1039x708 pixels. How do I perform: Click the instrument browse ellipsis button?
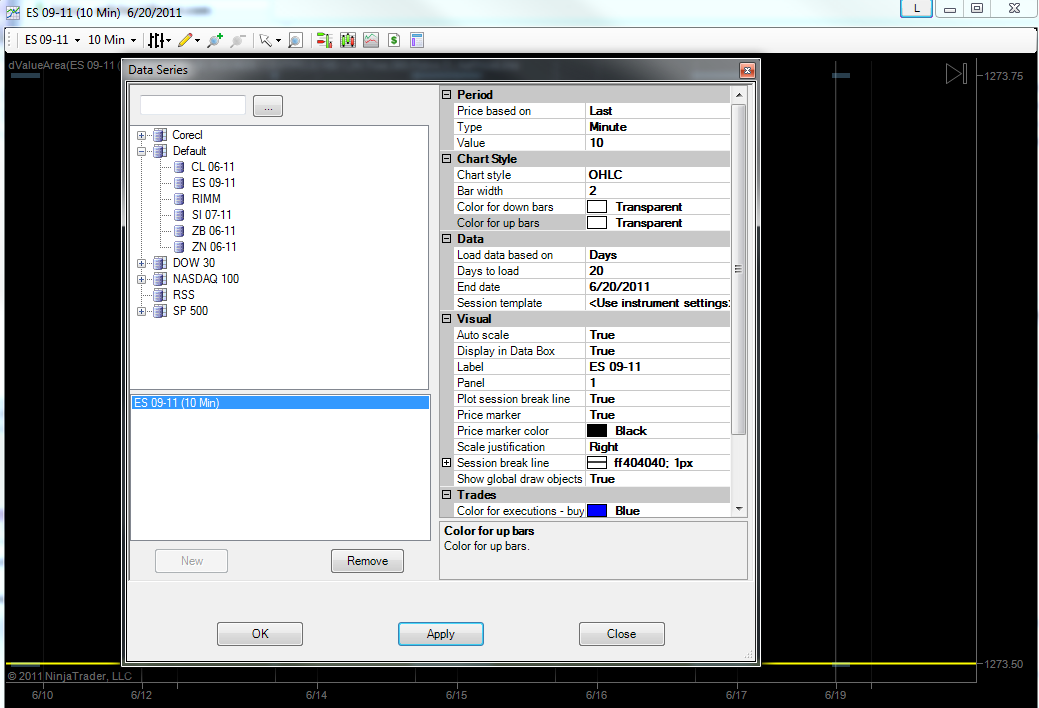268,106
